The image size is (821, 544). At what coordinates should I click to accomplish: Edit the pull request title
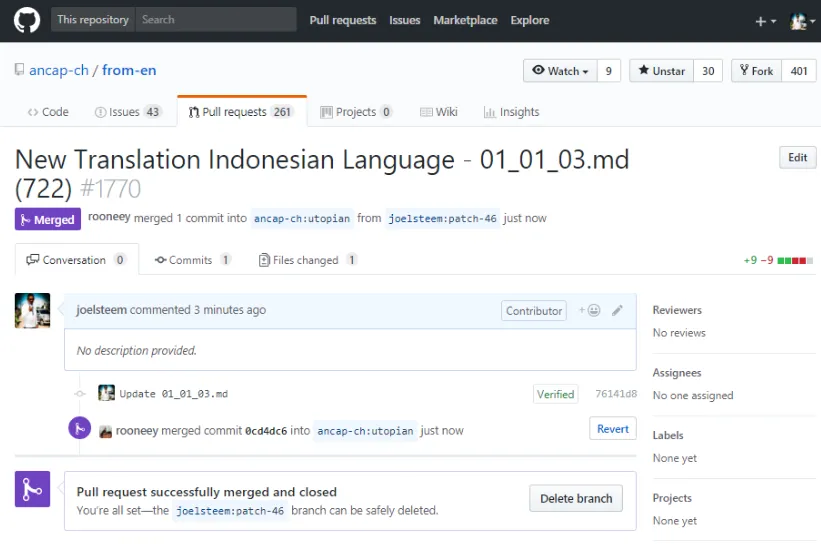(797, 158)
